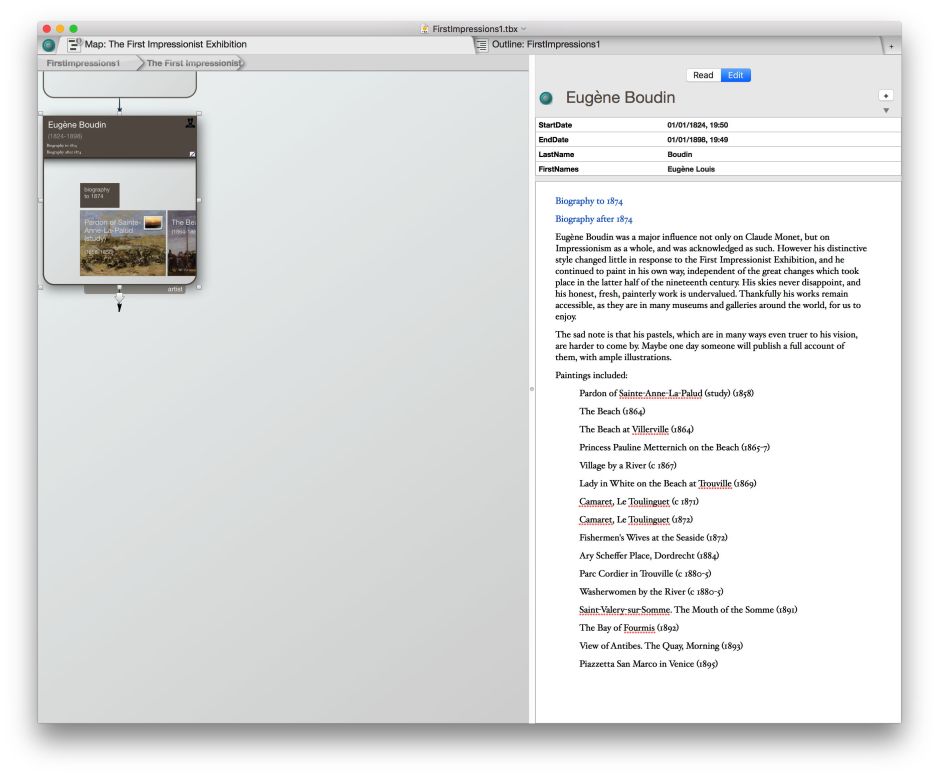Click the small resize icon on Boudin note header
The image size is (939, 777).
point(192,154)
